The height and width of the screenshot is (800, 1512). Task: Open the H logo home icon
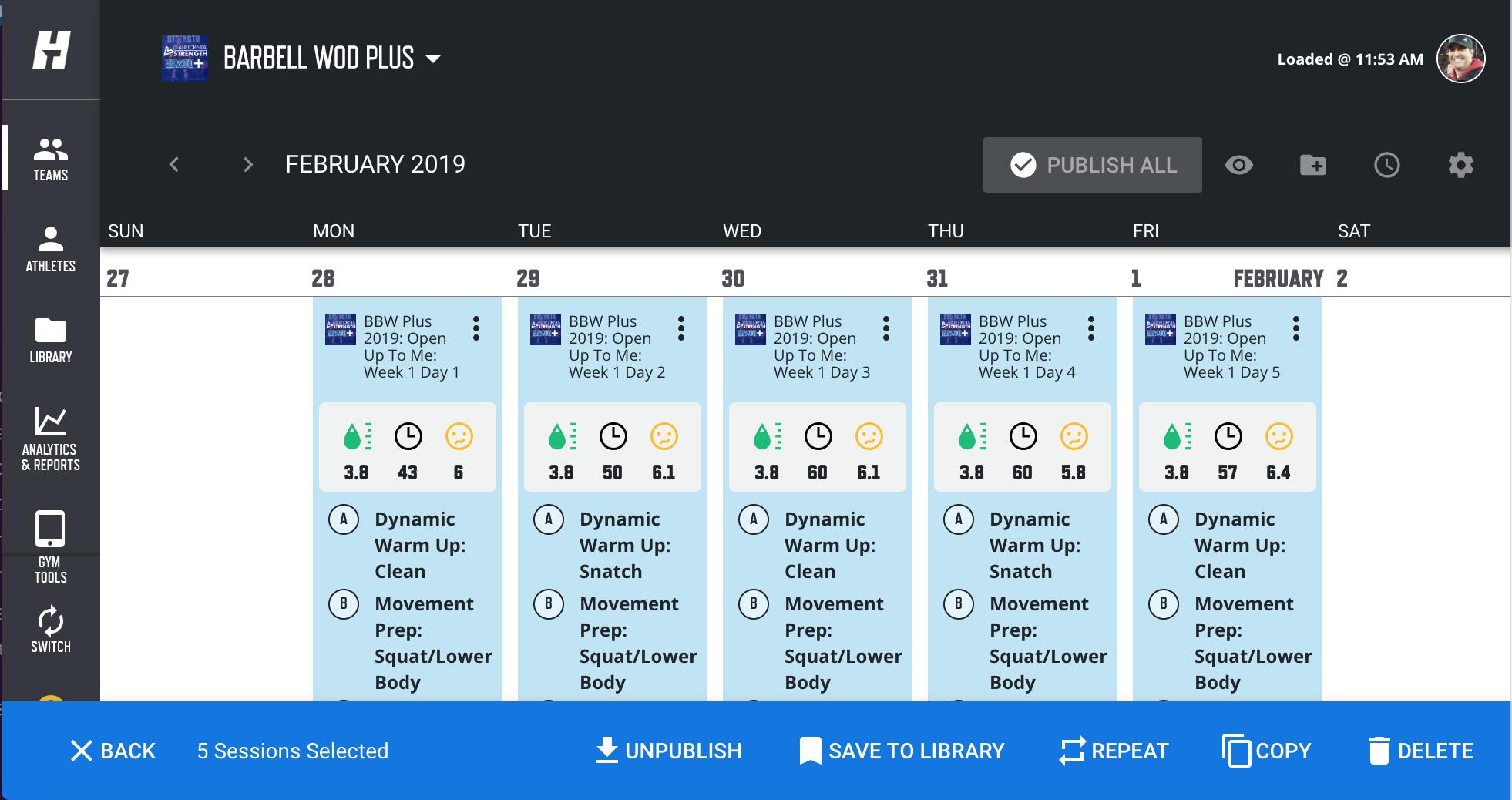[x=51, y=51]
